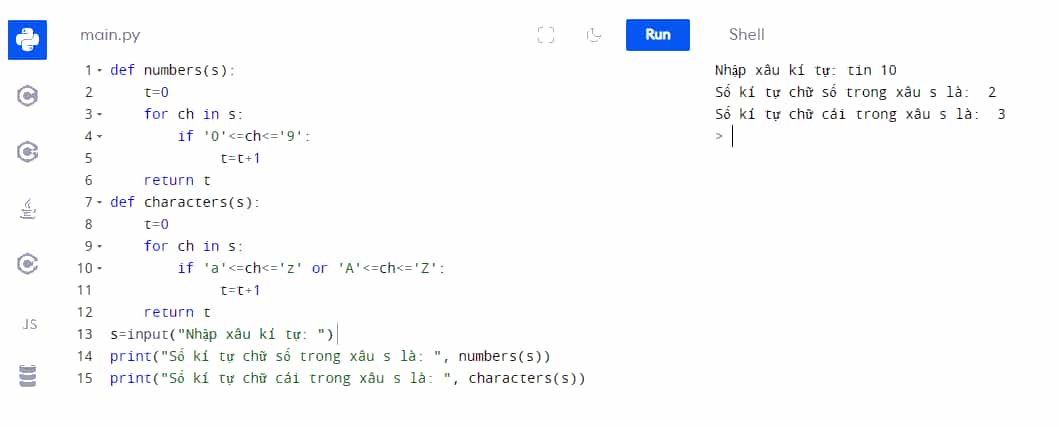Viewport: 1059px width, 427px height.
Task: Open the SQL database icon in sidebar
Action: (x=28, y=376)
